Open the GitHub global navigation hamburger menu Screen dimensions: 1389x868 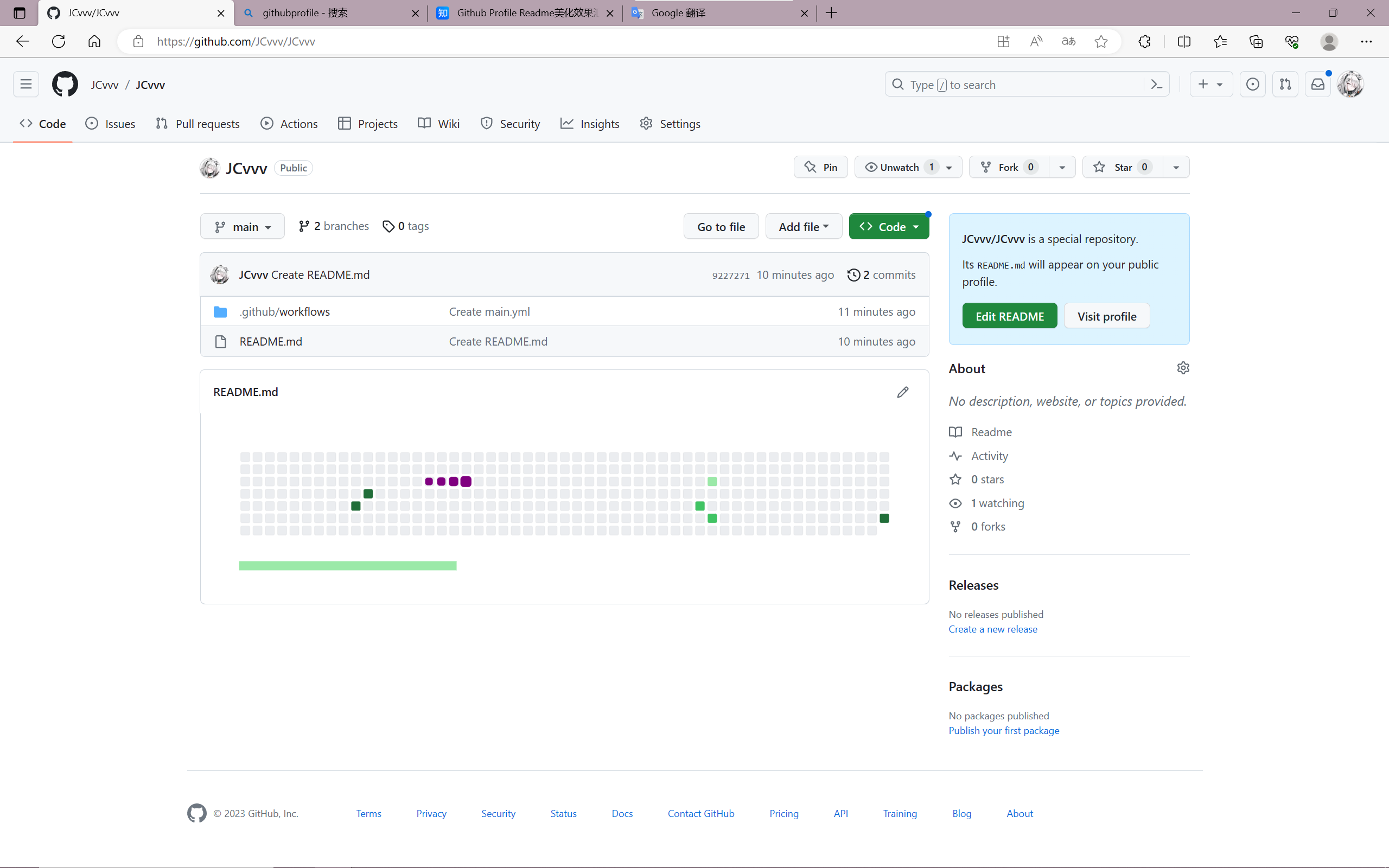[x=26, y=85]
